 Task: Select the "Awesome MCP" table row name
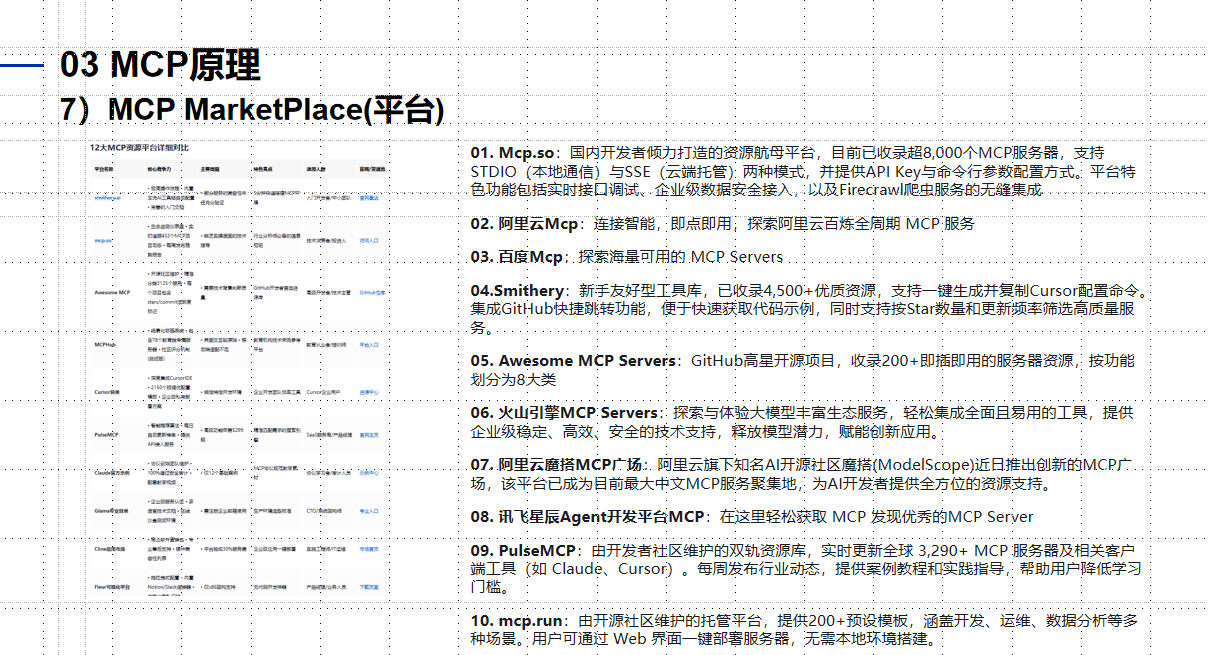112,292
